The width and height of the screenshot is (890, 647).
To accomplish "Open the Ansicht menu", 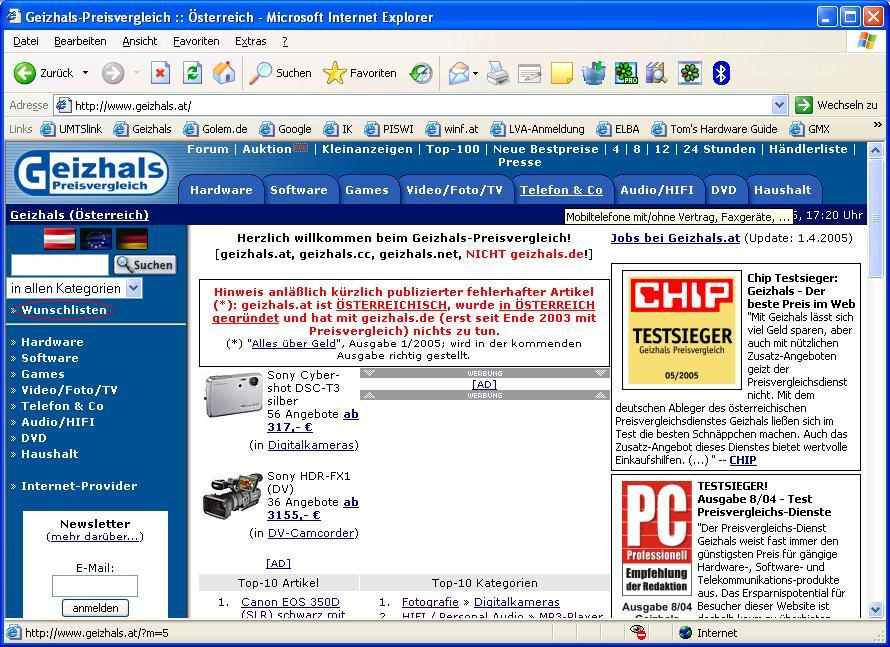I will click(140, 41).
